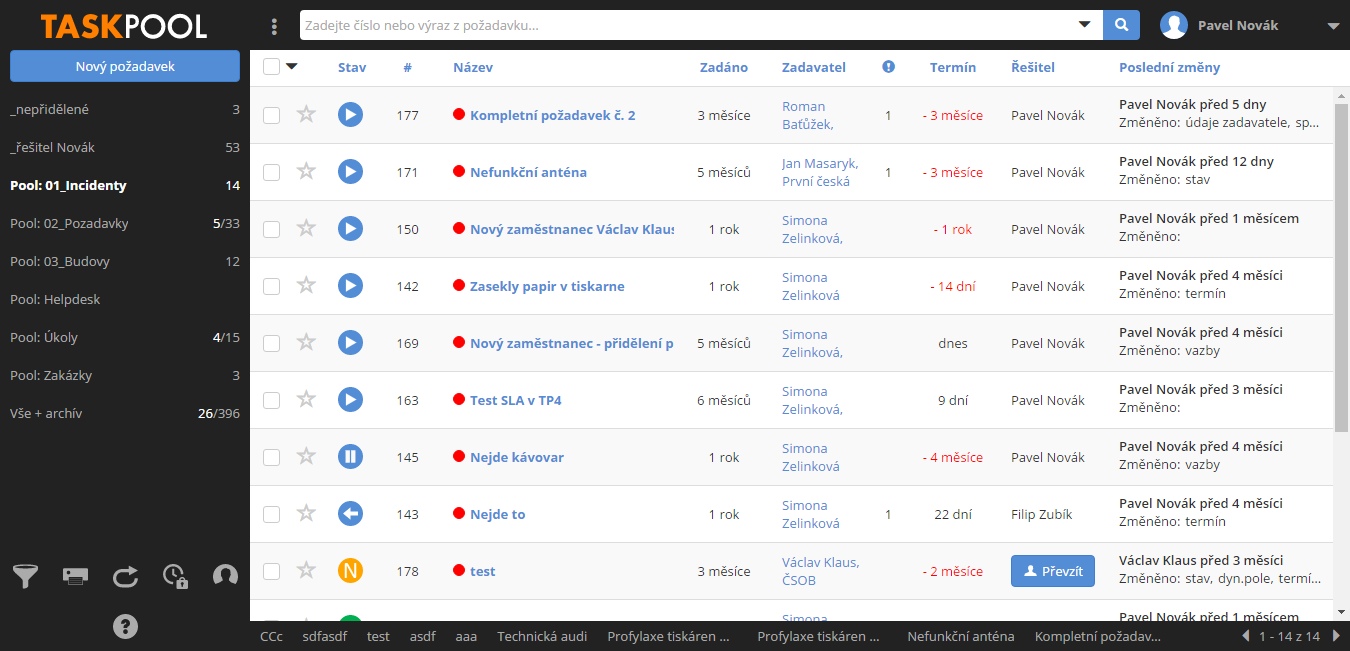The height and width of the screenshot is (651, 1350).
Task: Star the request Nefunkční anténa
Action: [306, 172]
